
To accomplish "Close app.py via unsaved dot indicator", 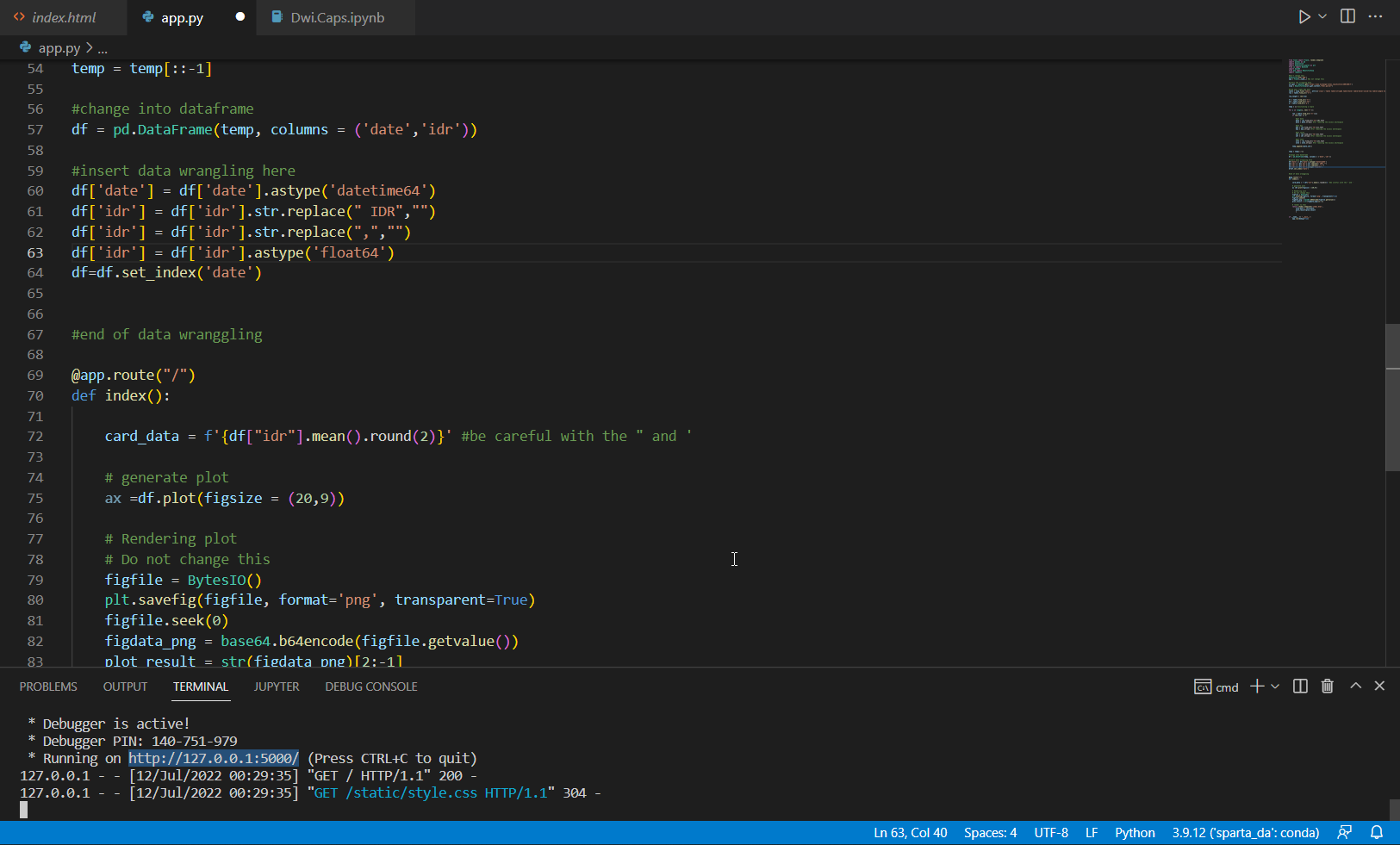I will point(240,17).
